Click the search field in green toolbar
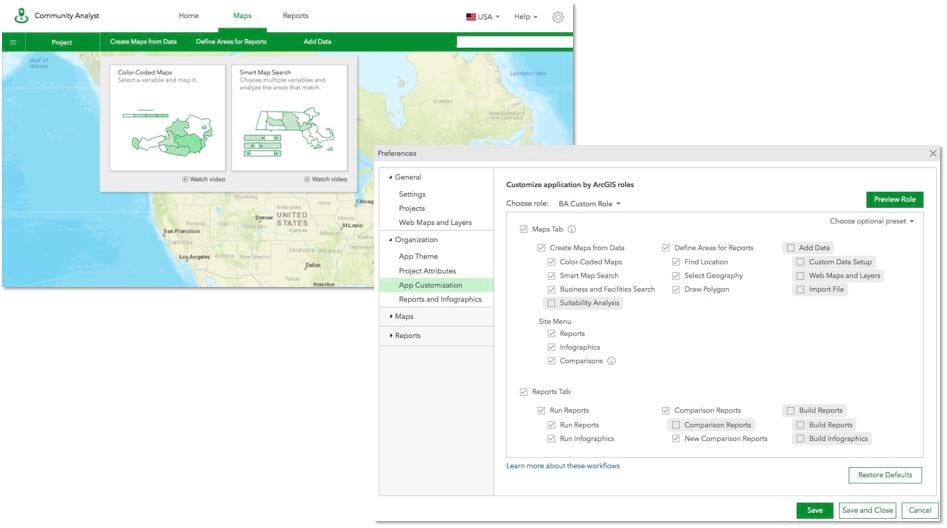This screenshot has height=528, width=947. coord(515,42)
